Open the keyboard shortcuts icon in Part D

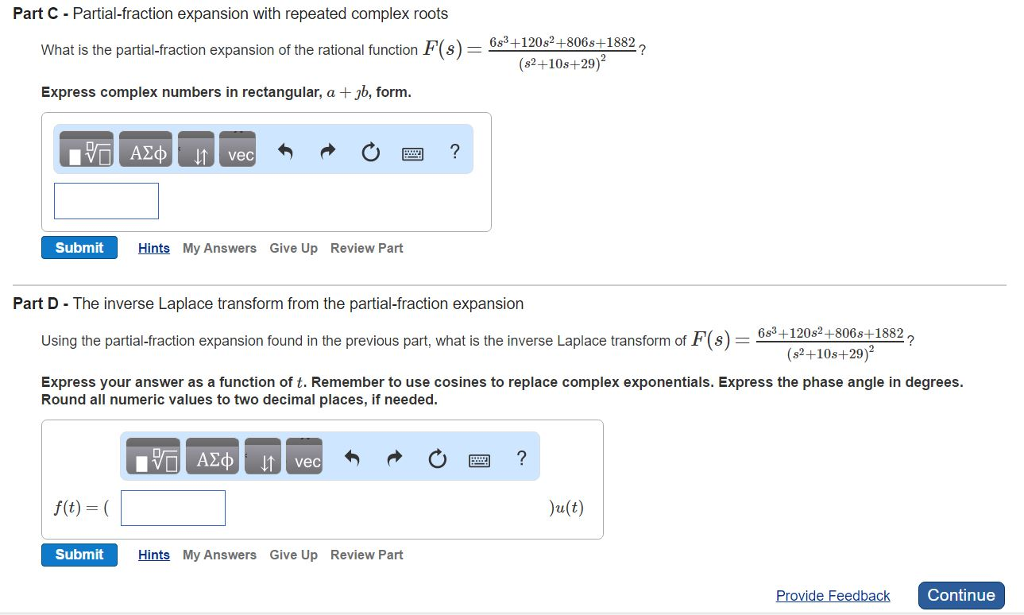pyautogui.click(x=479, y=457)
